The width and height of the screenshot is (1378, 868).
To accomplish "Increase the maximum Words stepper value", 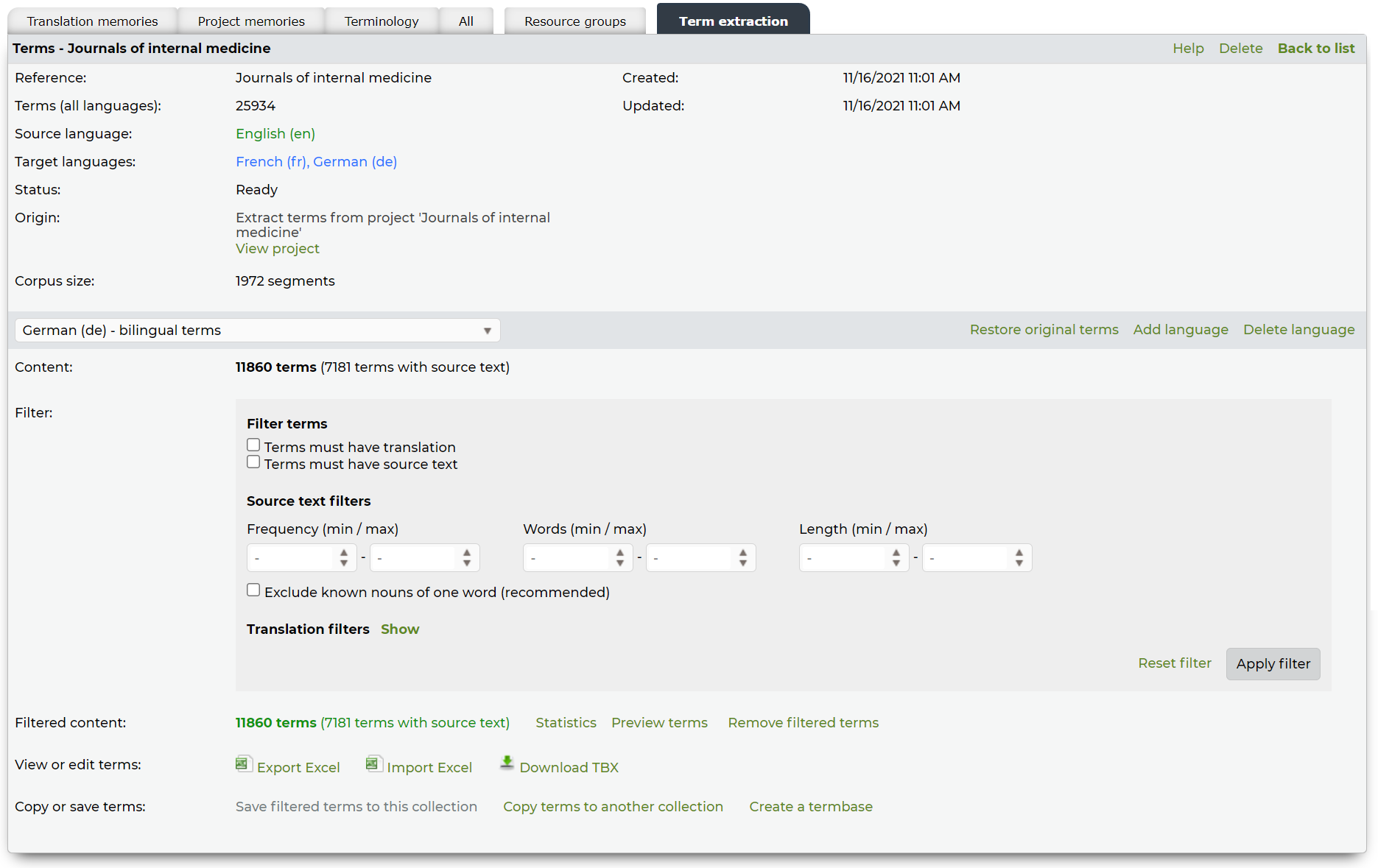I will coord(743,553).
